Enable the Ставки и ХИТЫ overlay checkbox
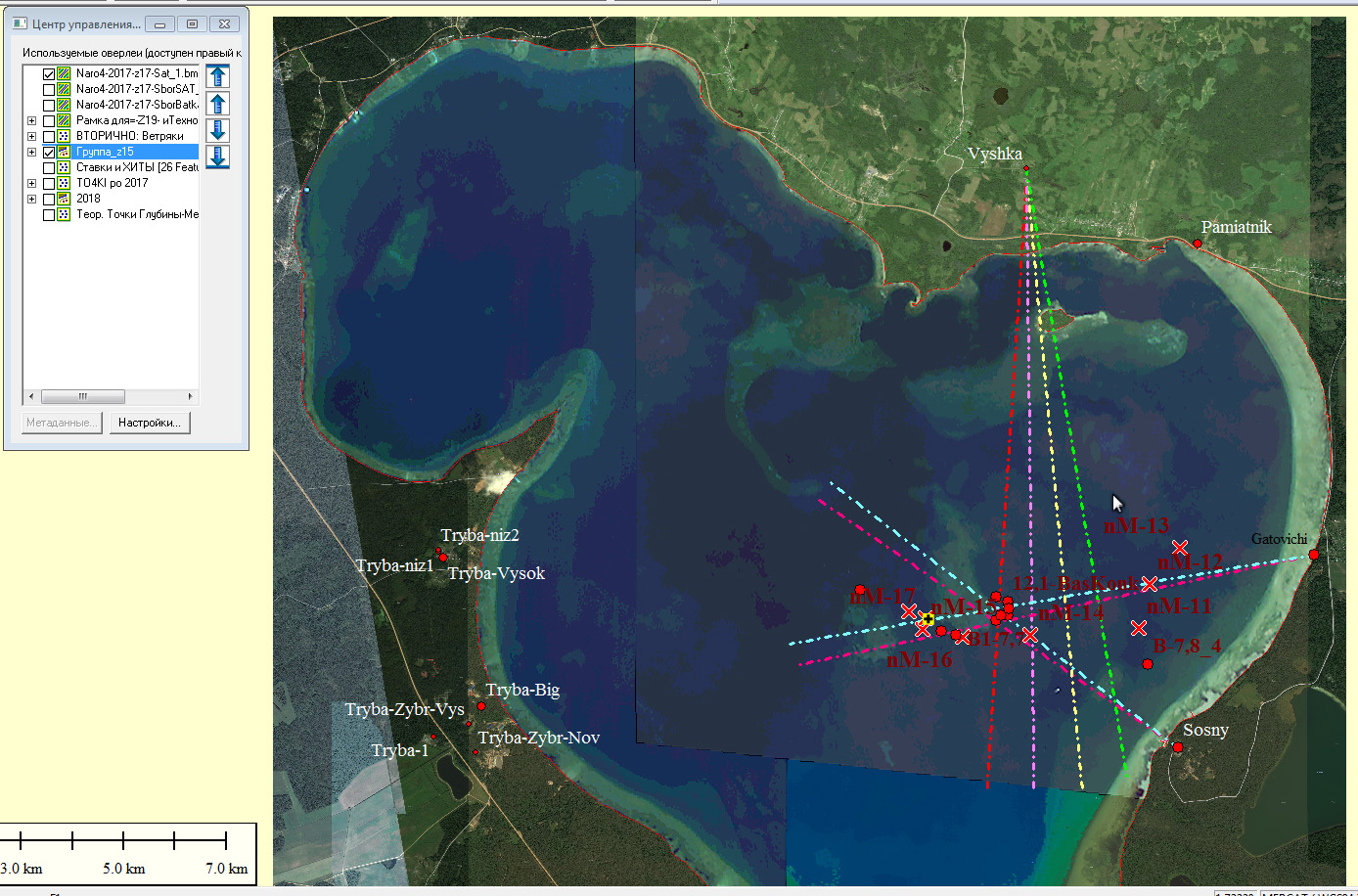Viewport: 1358px width, 896px height. [49, 167]
